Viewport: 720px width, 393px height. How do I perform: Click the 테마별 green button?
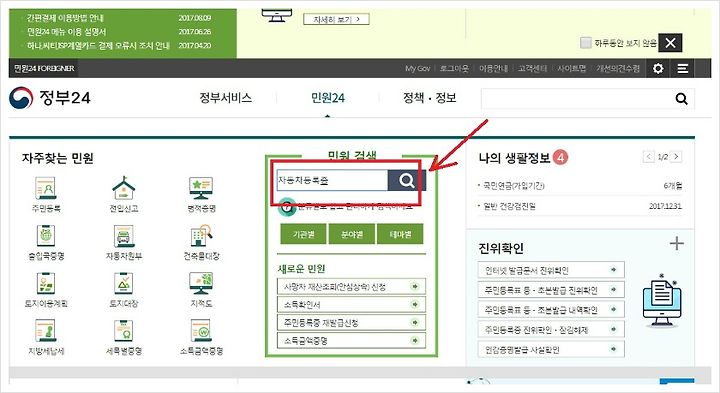(400, 234)
